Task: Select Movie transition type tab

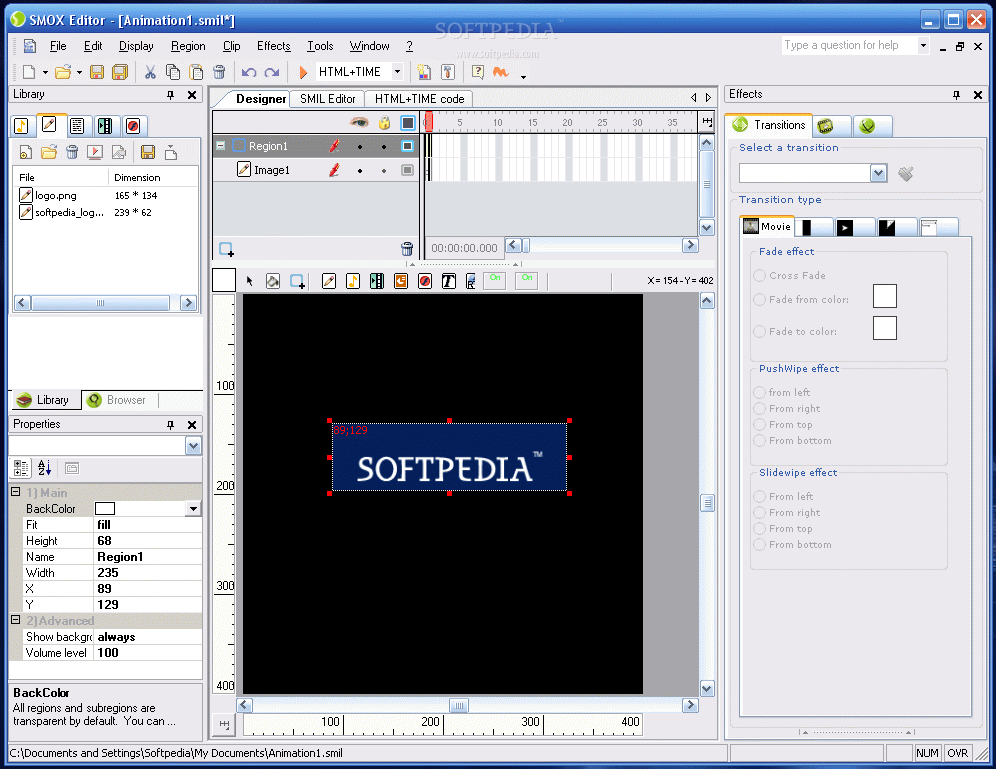Action: pos(767,227)
